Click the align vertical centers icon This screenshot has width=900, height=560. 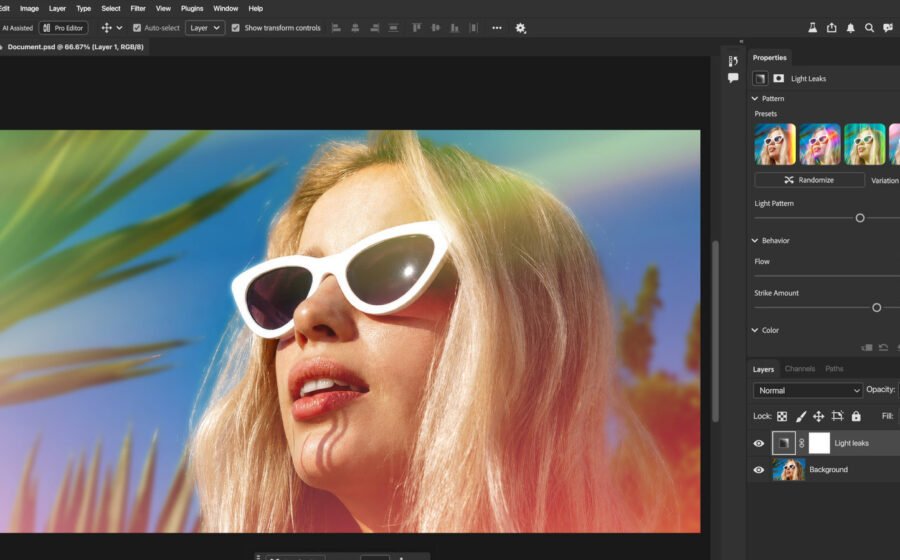436,28
